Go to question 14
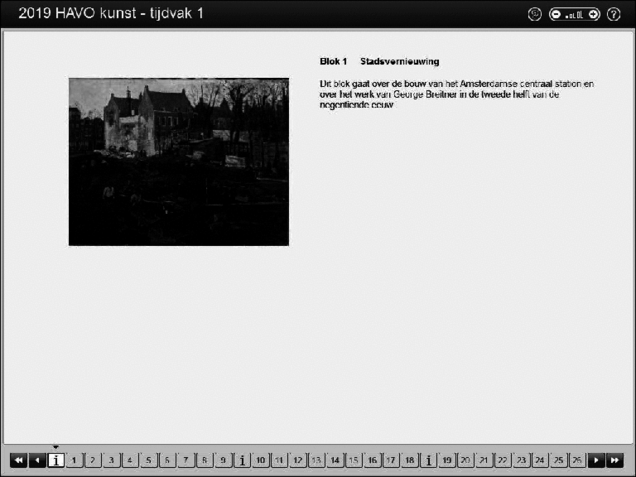636x477 pixels. 335,460
